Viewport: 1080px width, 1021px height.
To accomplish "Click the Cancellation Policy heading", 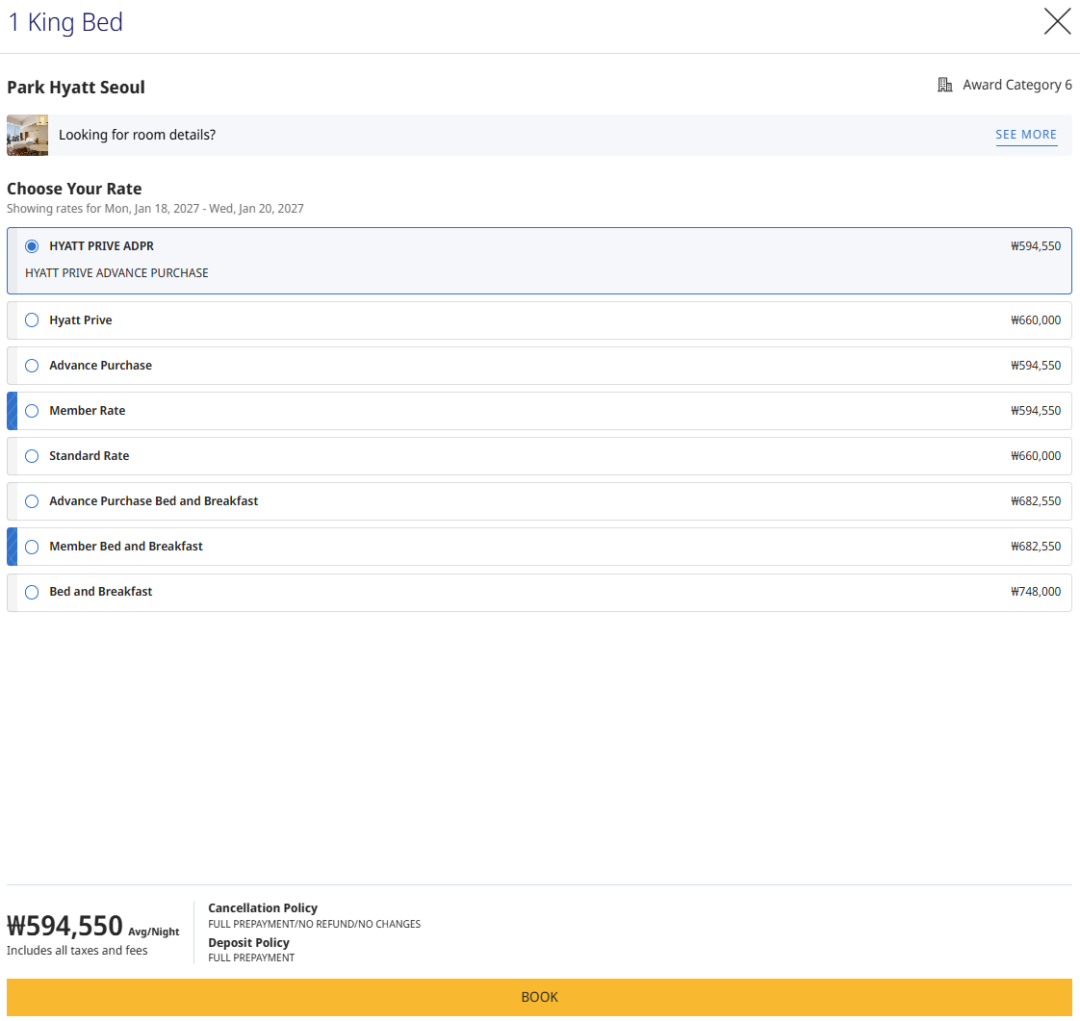I will tap(262, 908).
